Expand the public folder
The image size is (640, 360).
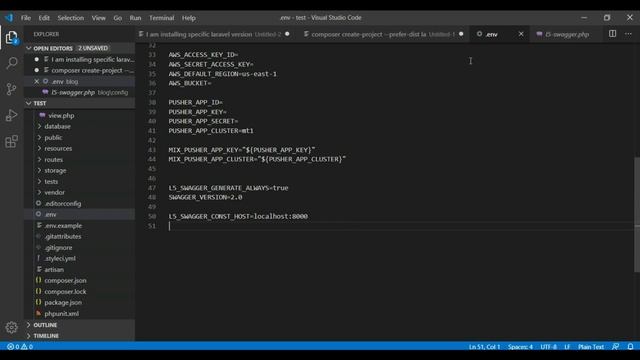point(53,138)
